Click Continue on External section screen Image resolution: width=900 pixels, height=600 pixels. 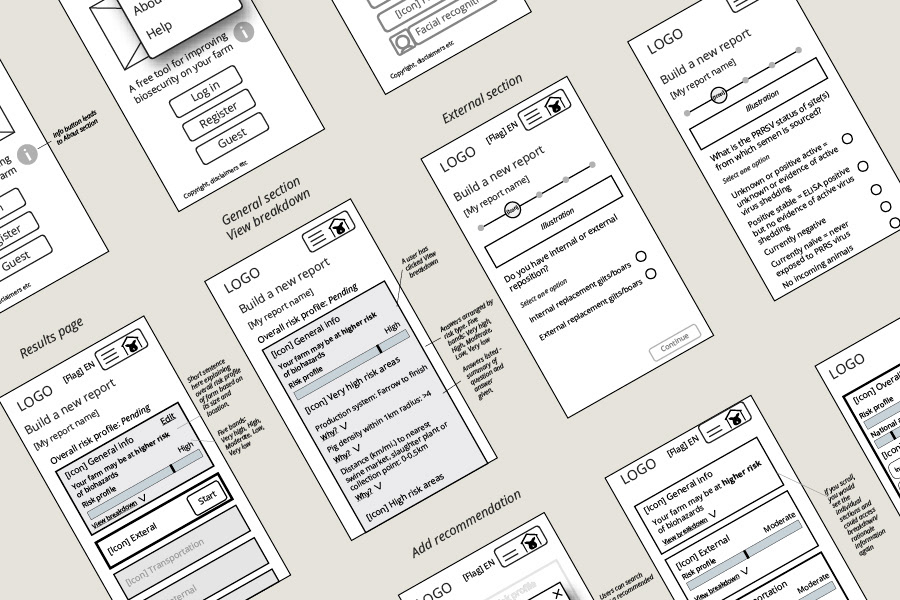coord(674,342)
